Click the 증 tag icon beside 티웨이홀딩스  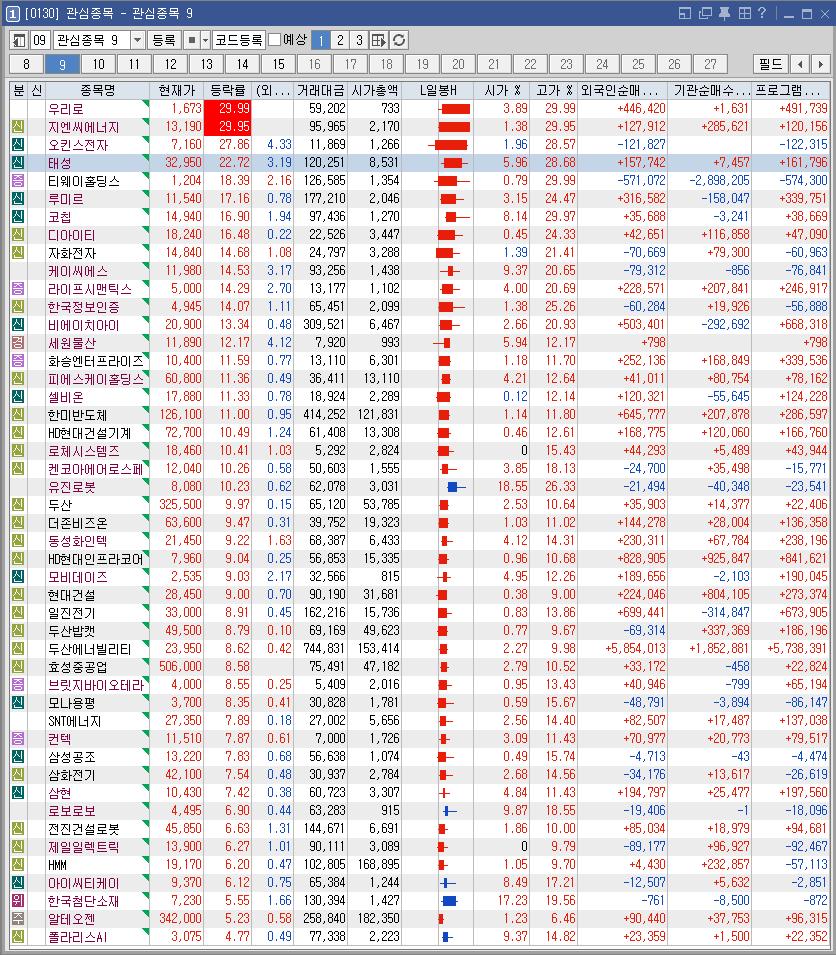[x=18, y=181]
